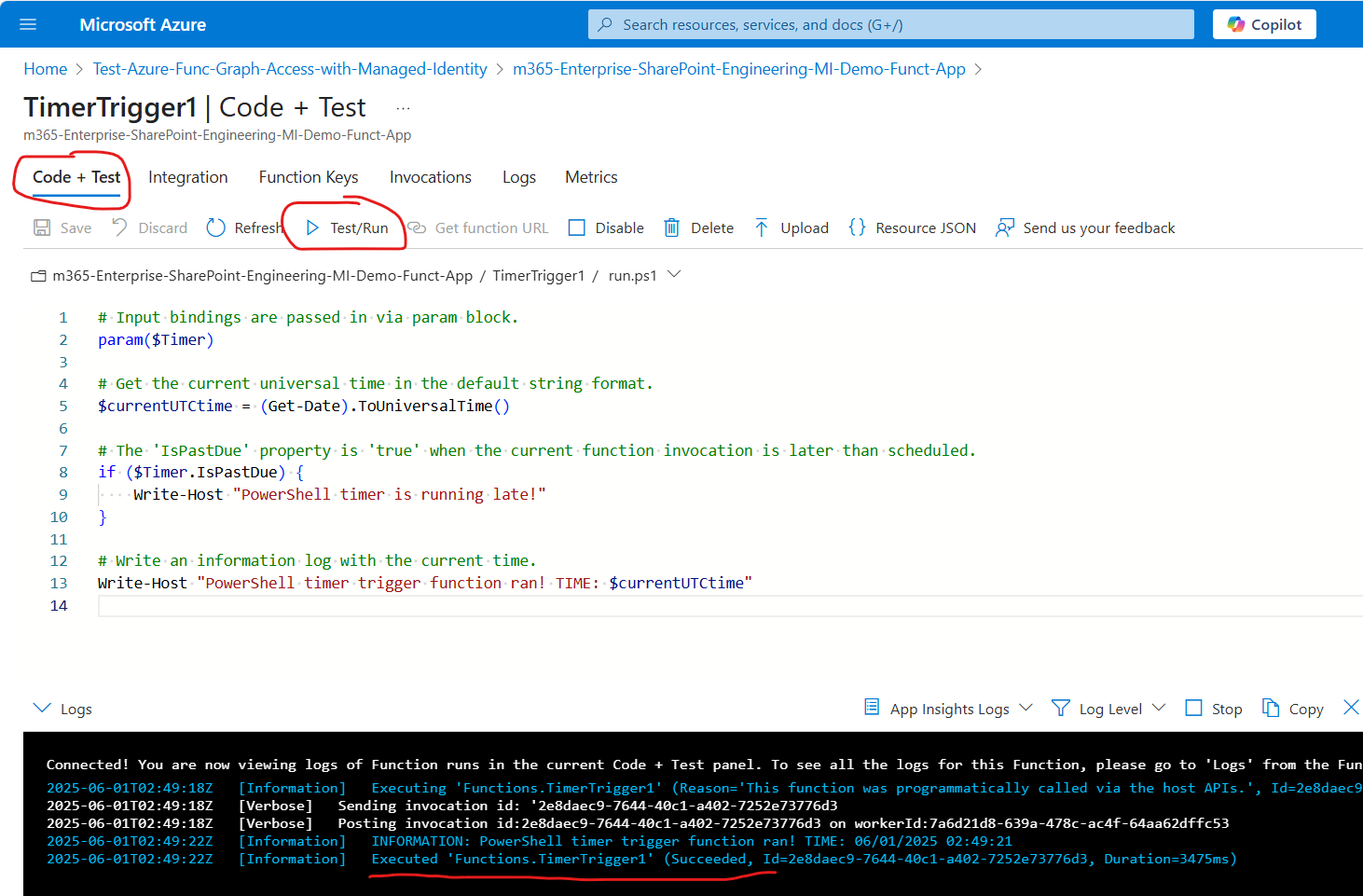Click Send us your feedback icon
Image resolution: width=1363 pixels, height=896 pixels.
pos(1004,227)
